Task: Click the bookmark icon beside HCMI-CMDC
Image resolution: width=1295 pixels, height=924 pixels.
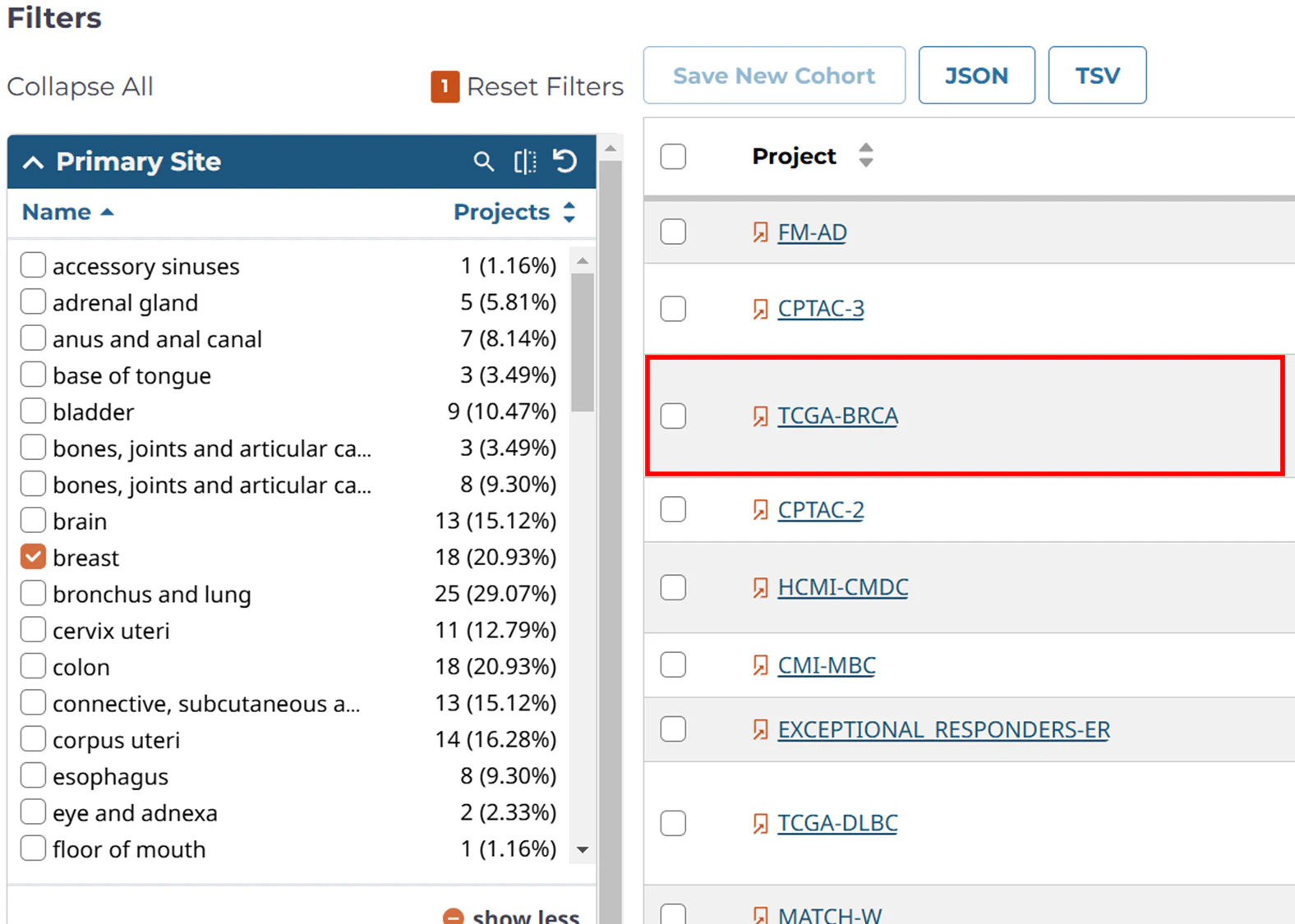Action: click(x=761, y=587)
